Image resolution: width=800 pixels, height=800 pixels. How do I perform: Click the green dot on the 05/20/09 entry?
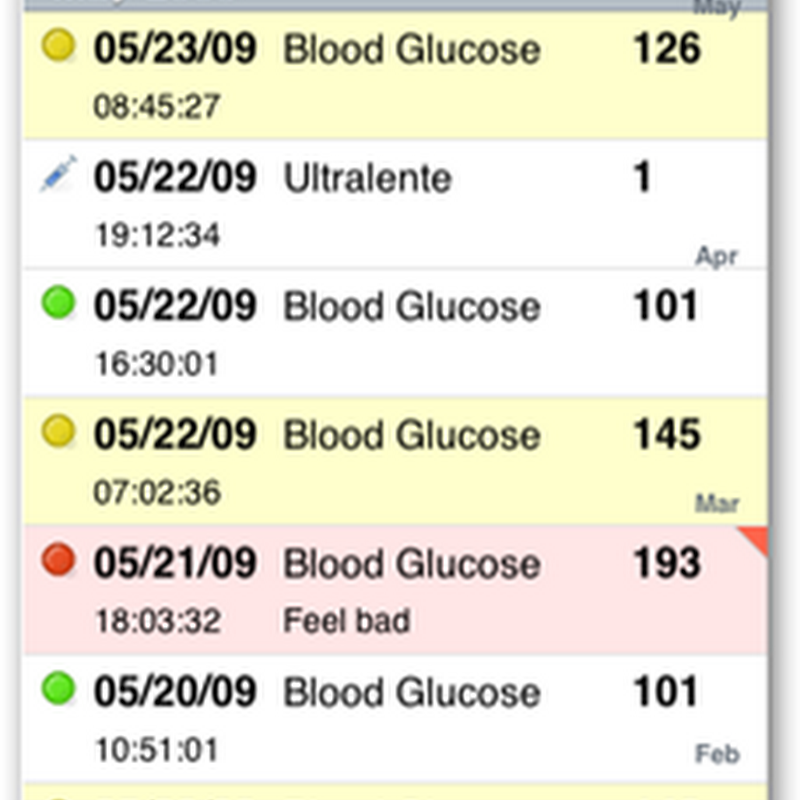point(59,688)
